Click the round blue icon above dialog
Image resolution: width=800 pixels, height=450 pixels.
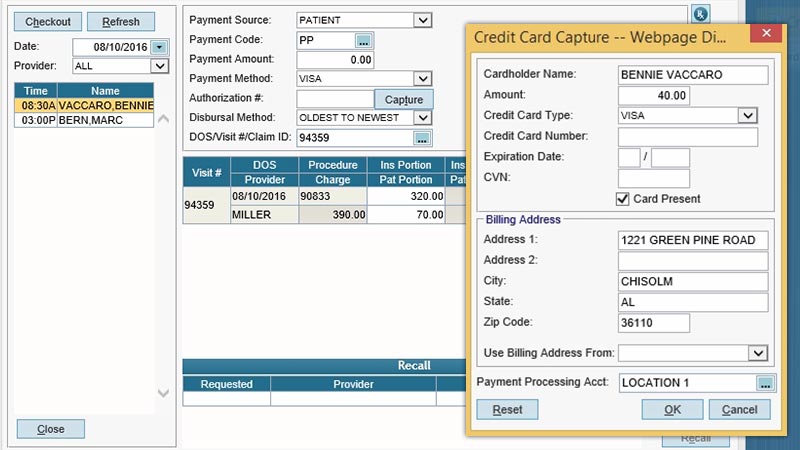(701, 14)
